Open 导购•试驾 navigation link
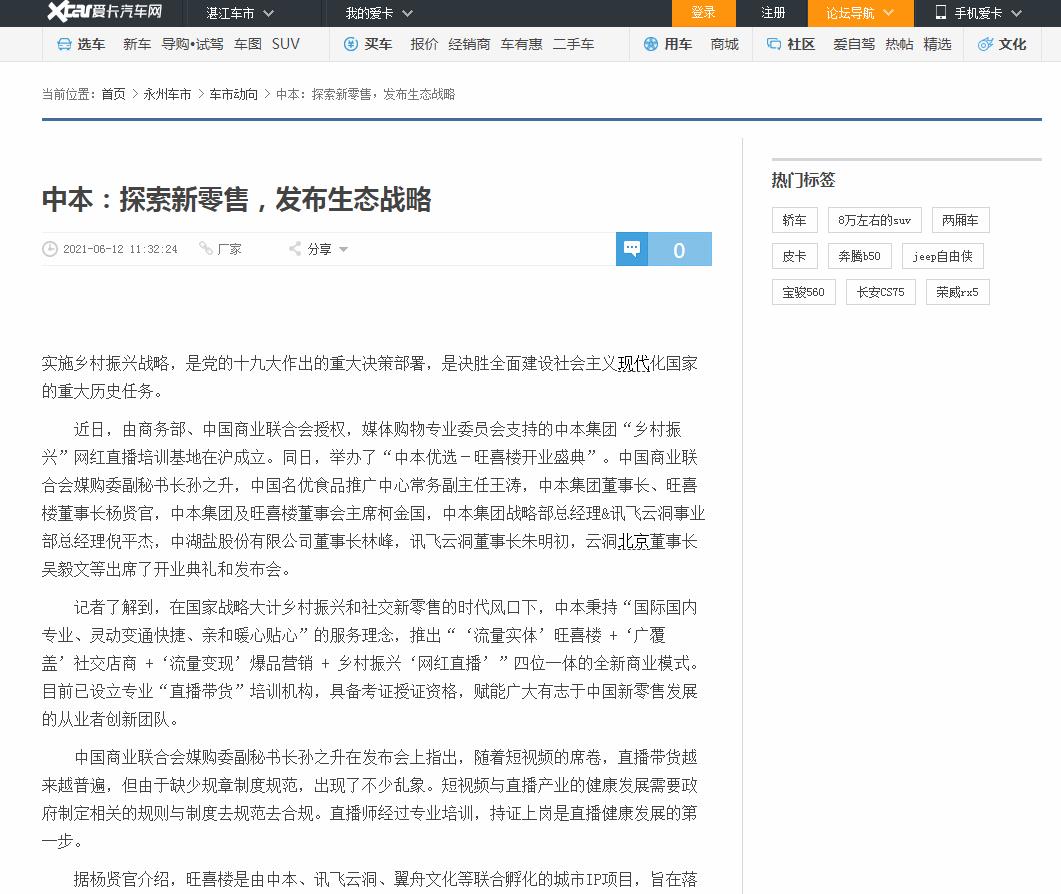Image resolution: width=1061 pixels, height=894 pixels. 192,44
